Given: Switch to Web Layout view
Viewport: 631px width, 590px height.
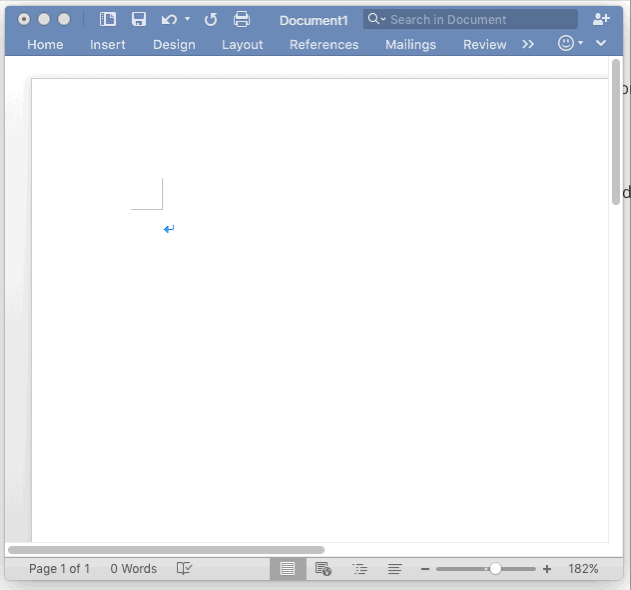Looking at the screenshot, I should 323,569.
